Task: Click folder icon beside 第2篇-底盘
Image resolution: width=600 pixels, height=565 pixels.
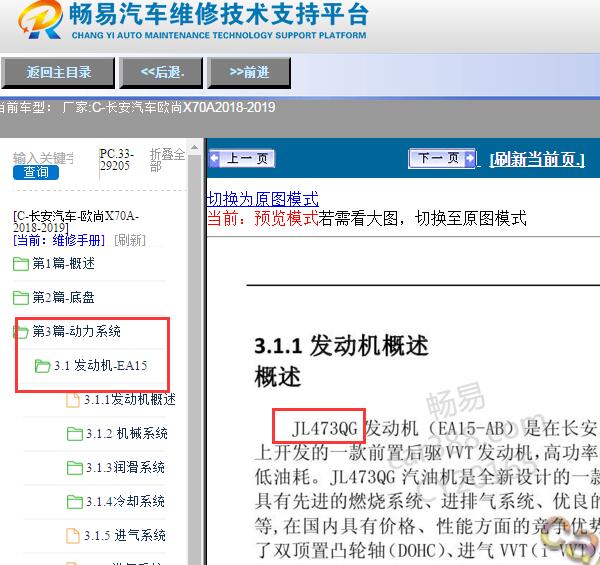Action: point(21,298)
